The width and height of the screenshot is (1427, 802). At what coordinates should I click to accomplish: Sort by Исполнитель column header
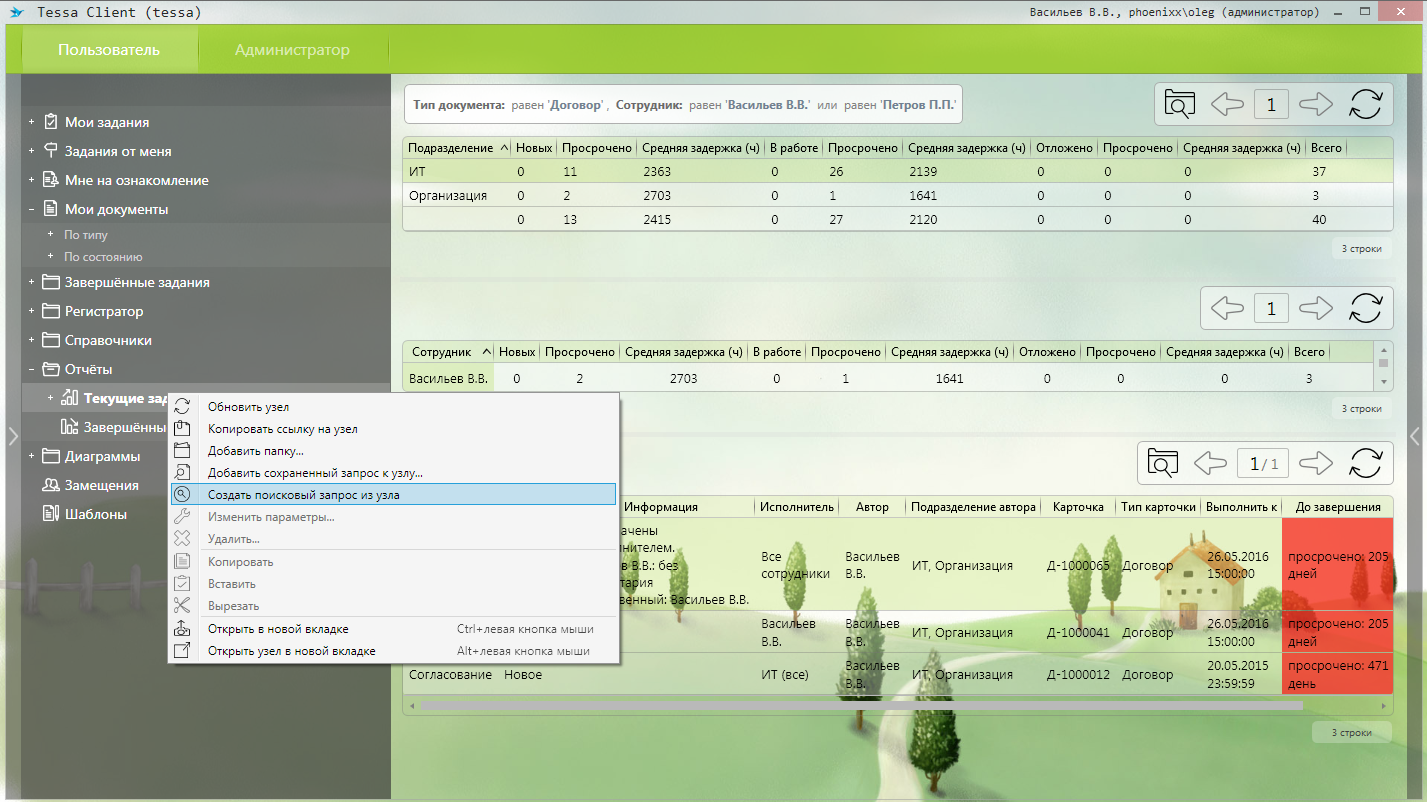(797, 507)
